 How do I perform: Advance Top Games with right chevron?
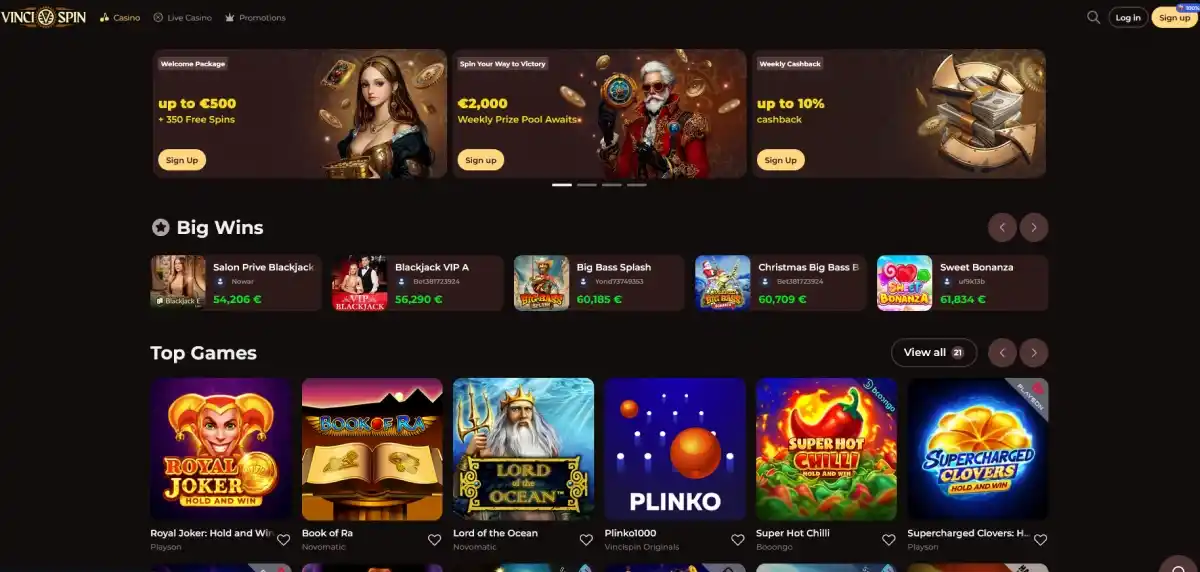1034,352
